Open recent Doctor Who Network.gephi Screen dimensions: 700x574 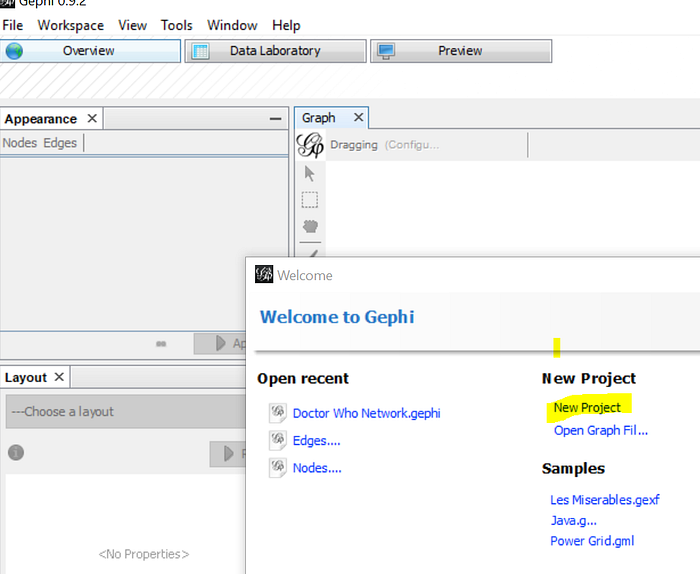click(367, 413)
